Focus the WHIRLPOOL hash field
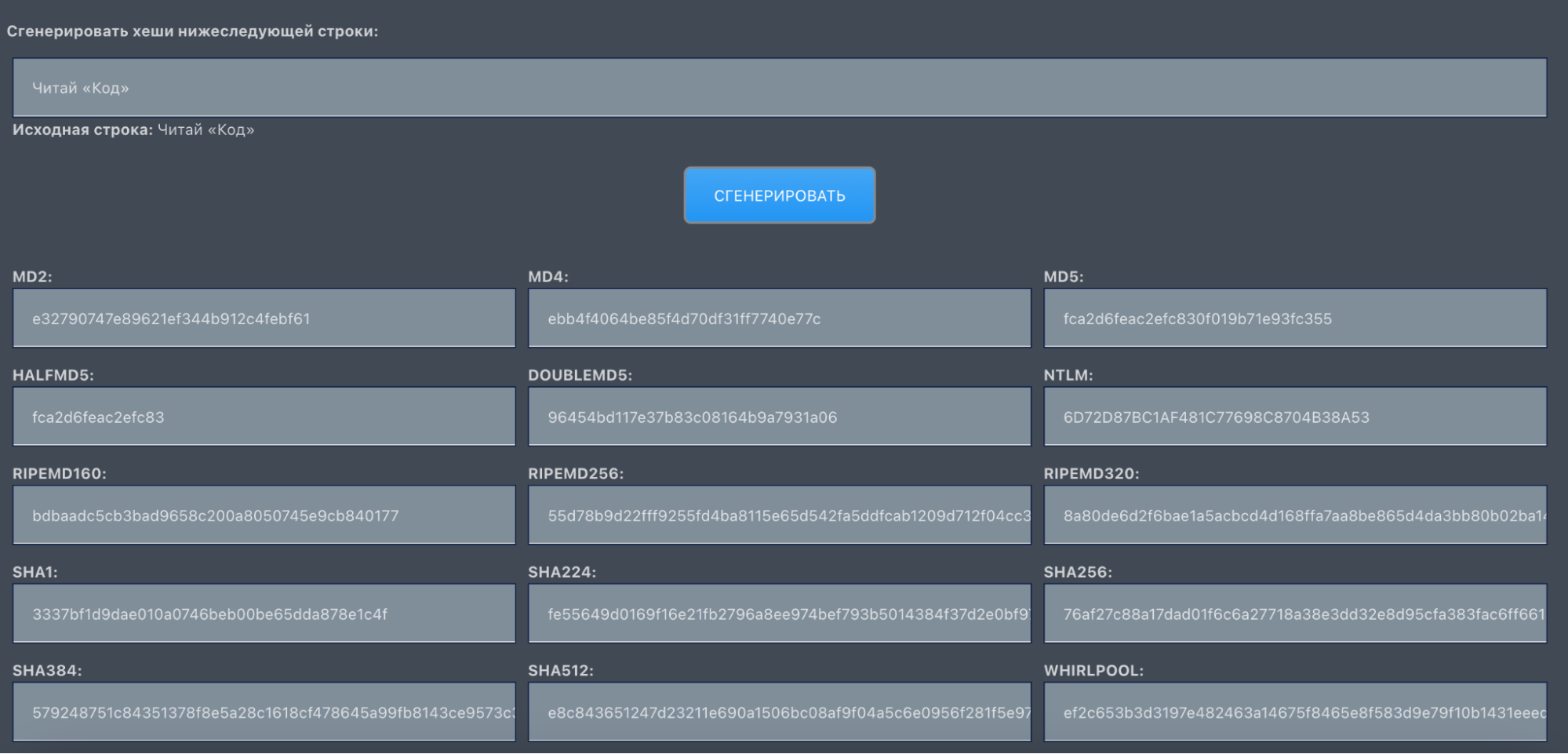Image resolution: width=1568 pixels, height=754 pixels. coord(1294,712)
